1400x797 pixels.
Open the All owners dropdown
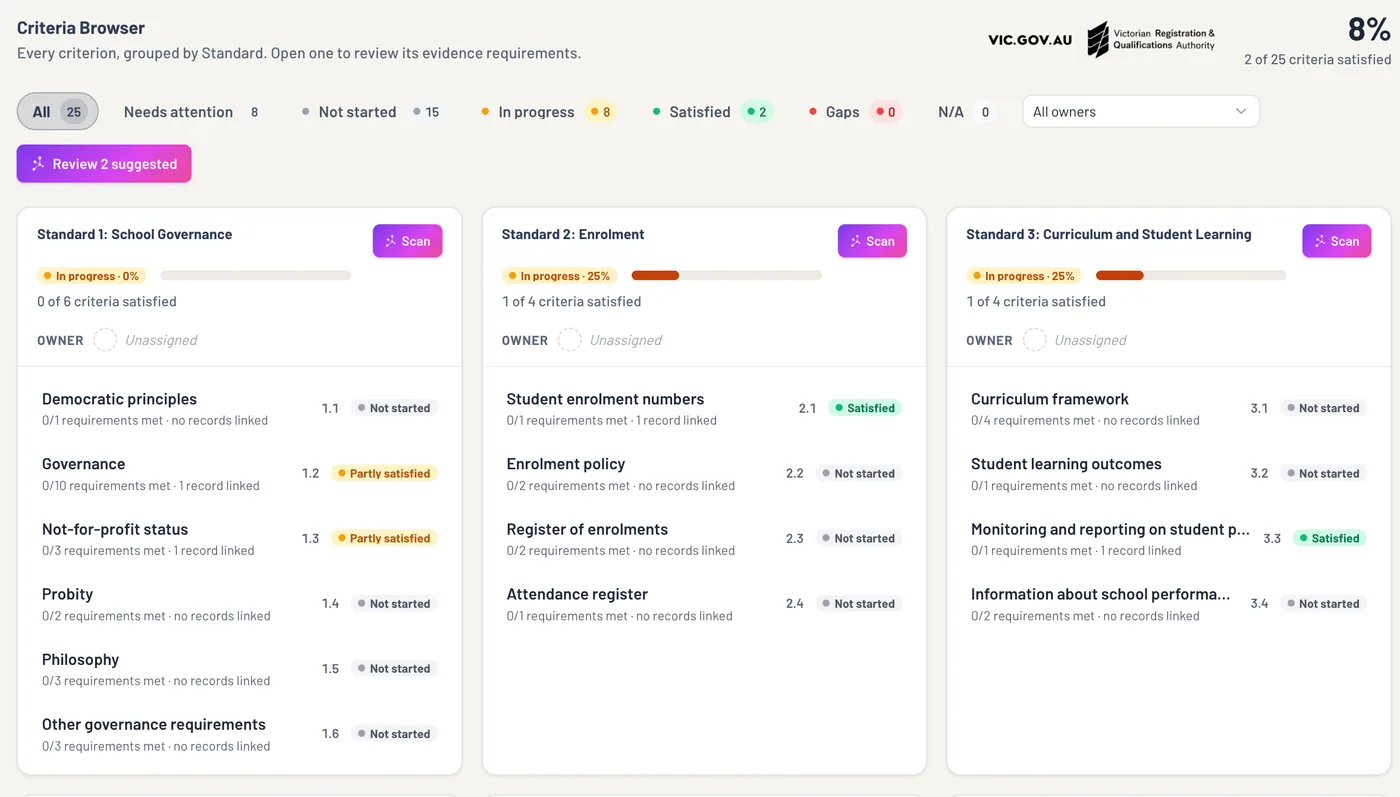(1140, 112)
